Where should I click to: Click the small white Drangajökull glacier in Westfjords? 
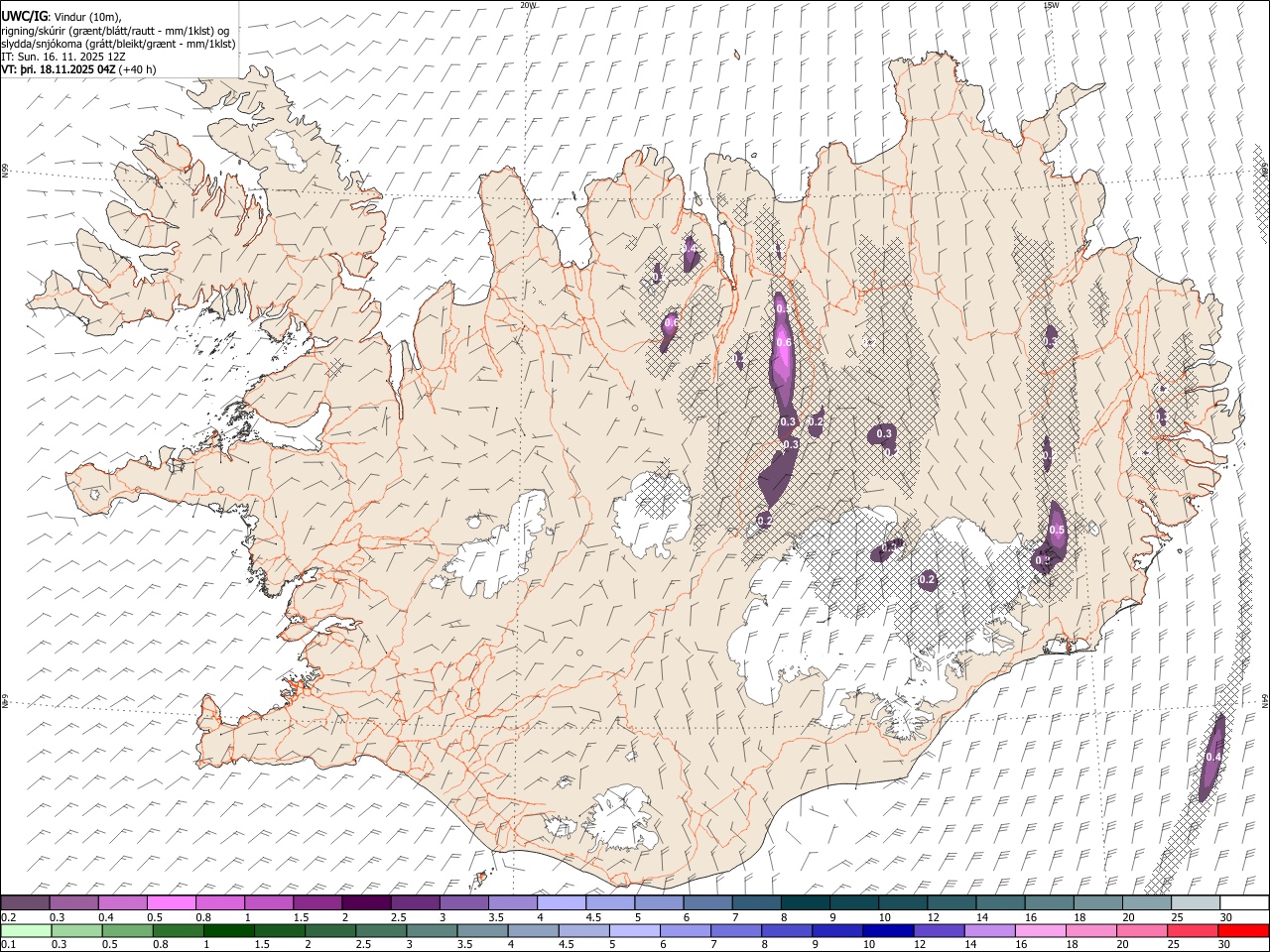pyautogui.click(x=289, y=149)
